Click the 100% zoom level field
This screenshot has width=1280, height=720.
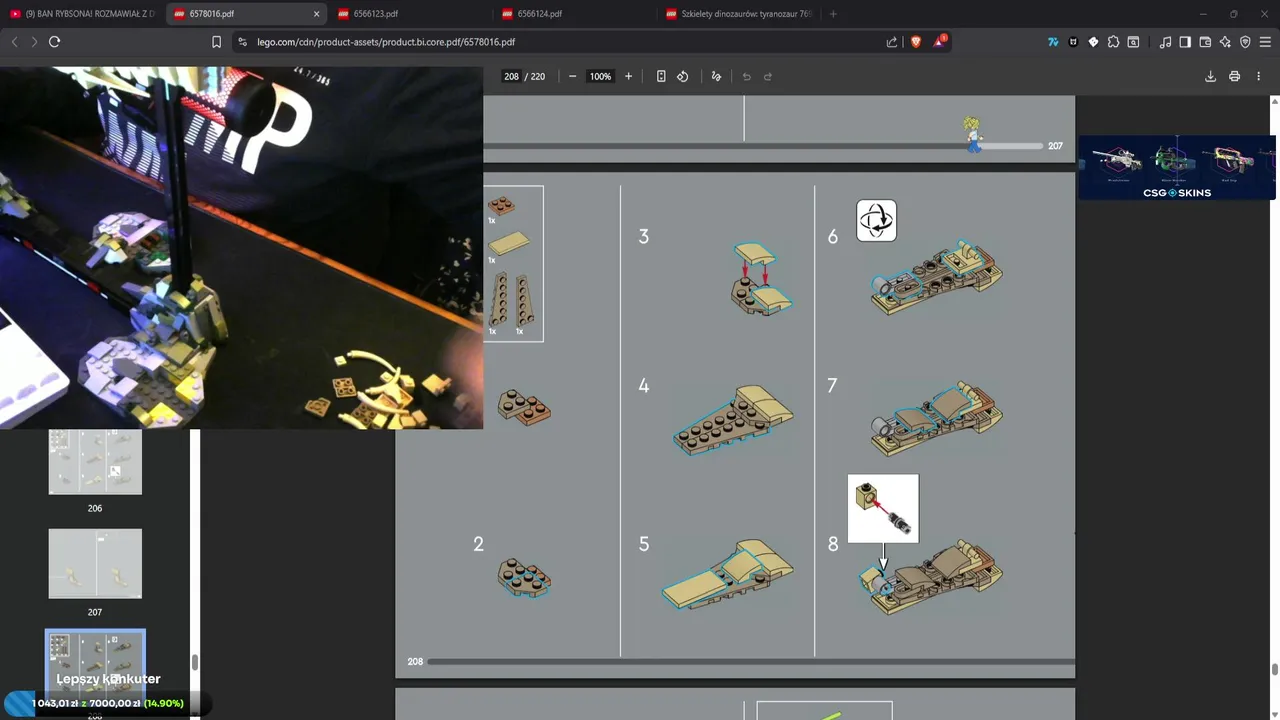(x=600, y=76)
